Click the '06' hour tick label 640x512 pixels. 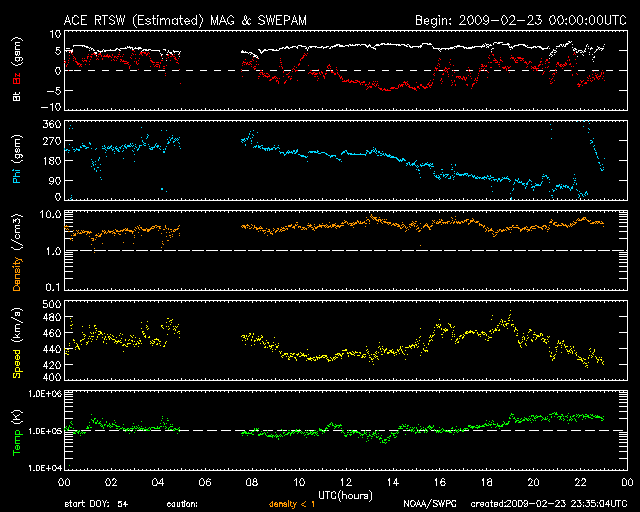click(205, 482)
